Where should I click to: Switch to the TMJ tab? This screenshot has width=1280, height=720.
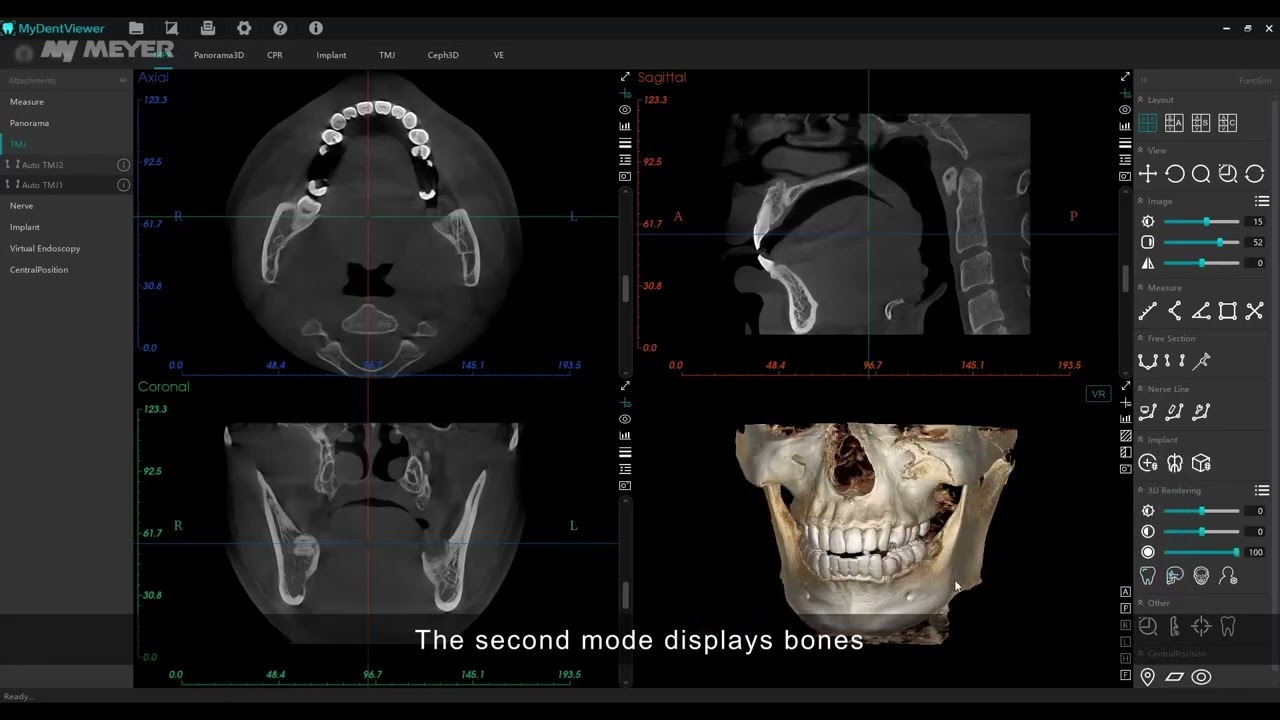(x=387, y=55)
